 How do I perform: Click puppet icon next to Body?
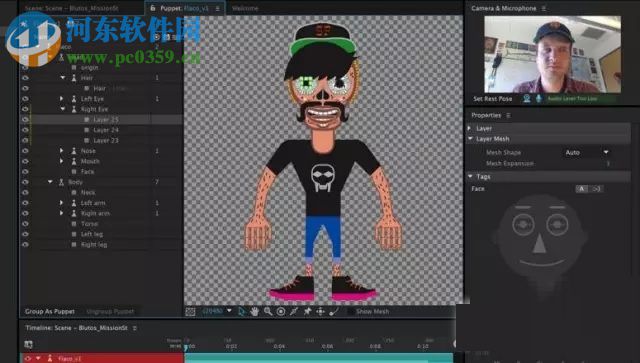pyautogui.click(x=62, y=182)
